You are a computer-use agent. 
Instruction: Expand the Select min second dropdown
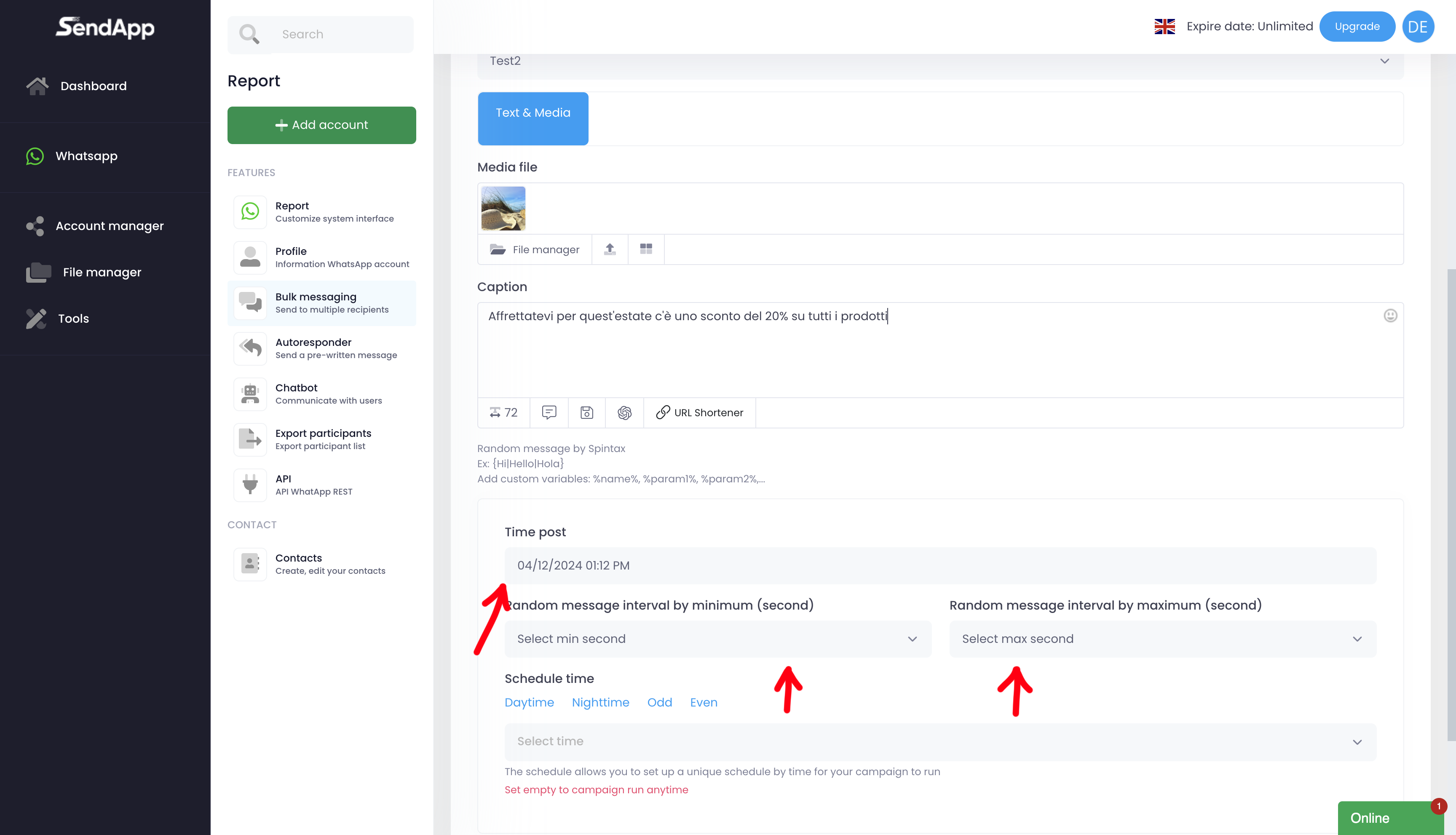(717, 639)
